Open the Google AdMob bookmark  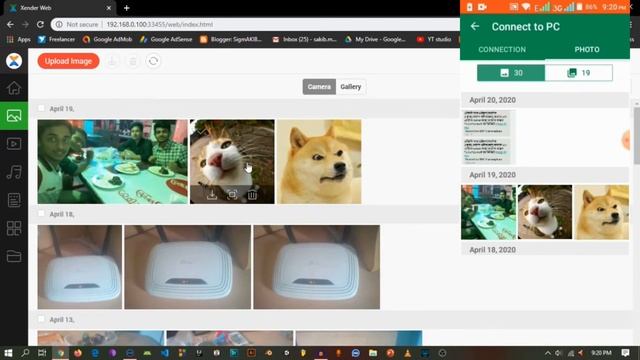107,39
